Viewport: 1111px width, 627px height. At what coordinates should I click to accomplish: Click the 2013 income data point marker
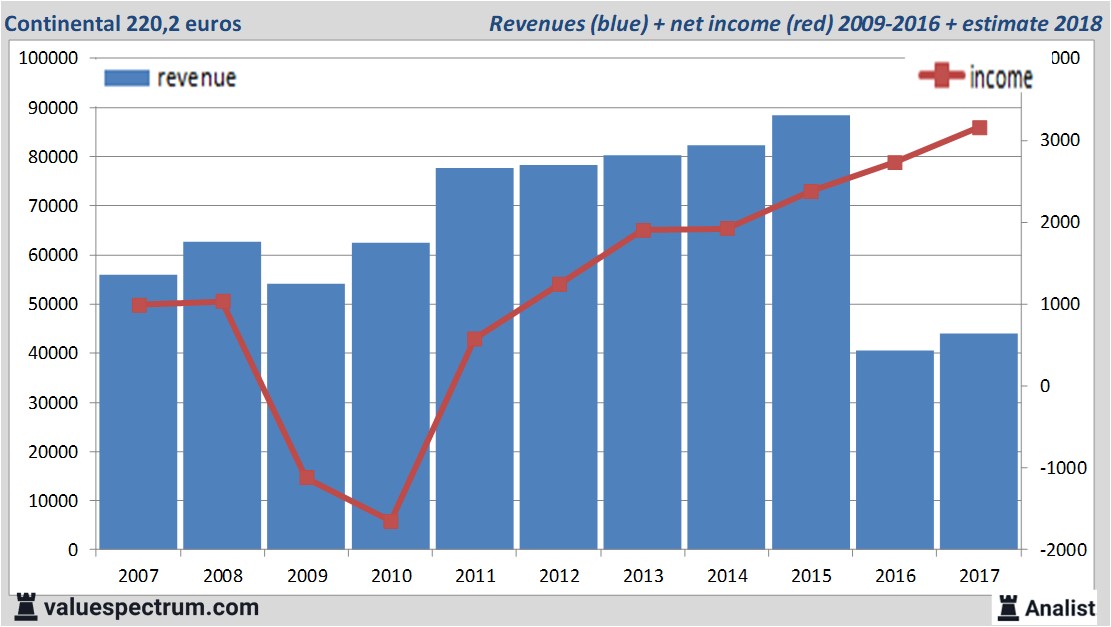[643, 230]
